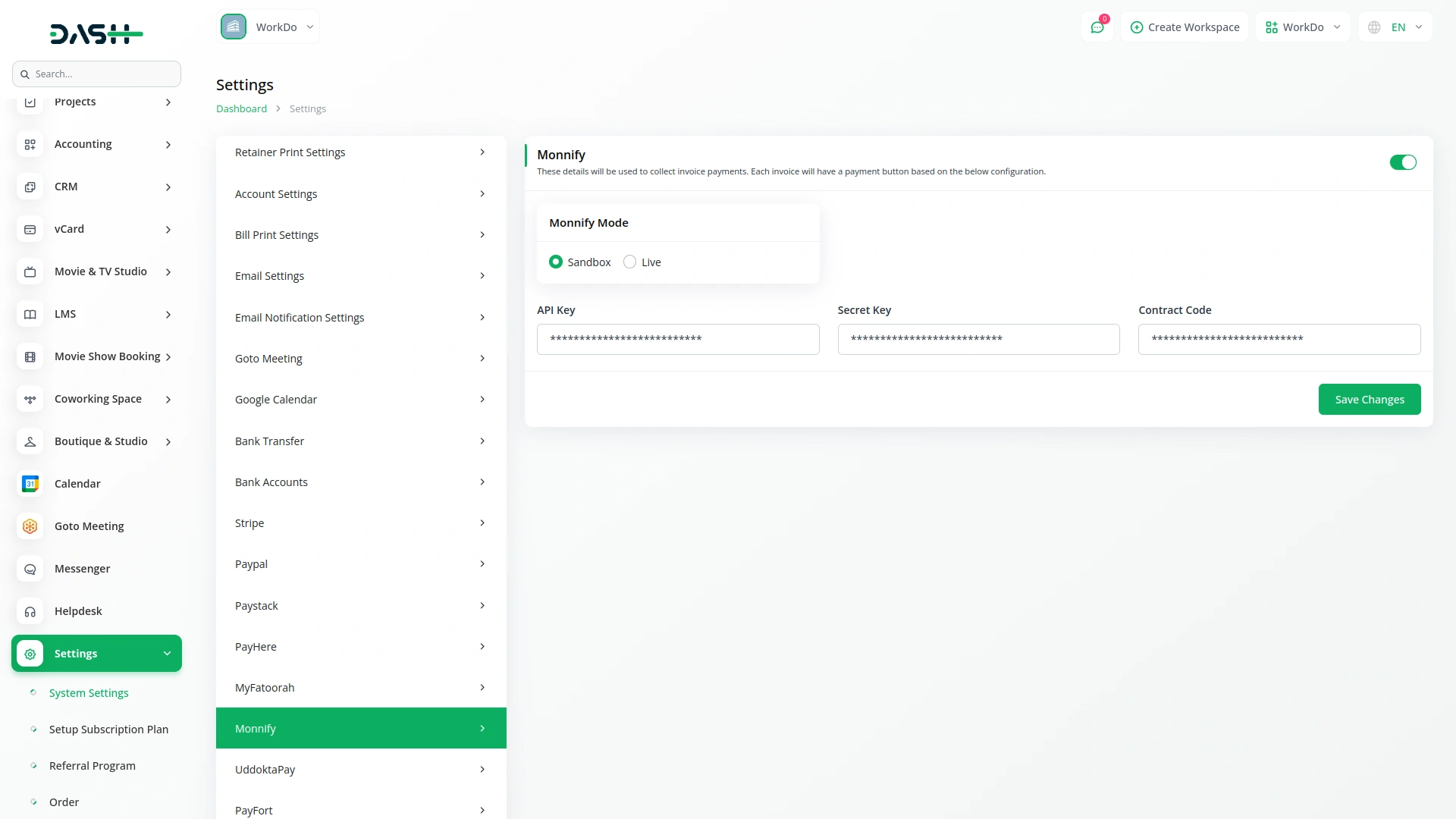Click the Secret Key input field
1456x819 pixels.
coord(978,339)
